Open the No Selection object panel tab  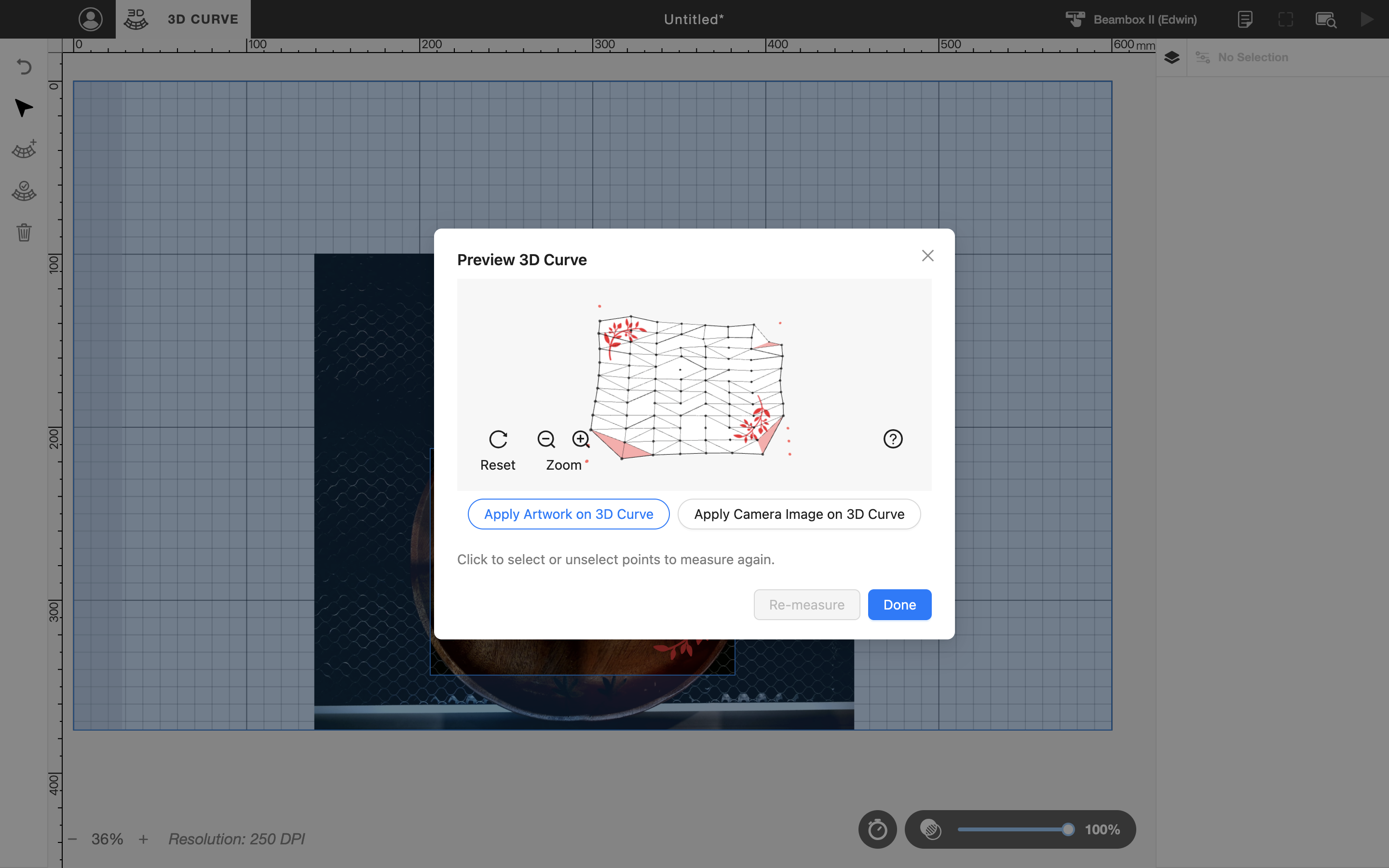point(1242,57)
